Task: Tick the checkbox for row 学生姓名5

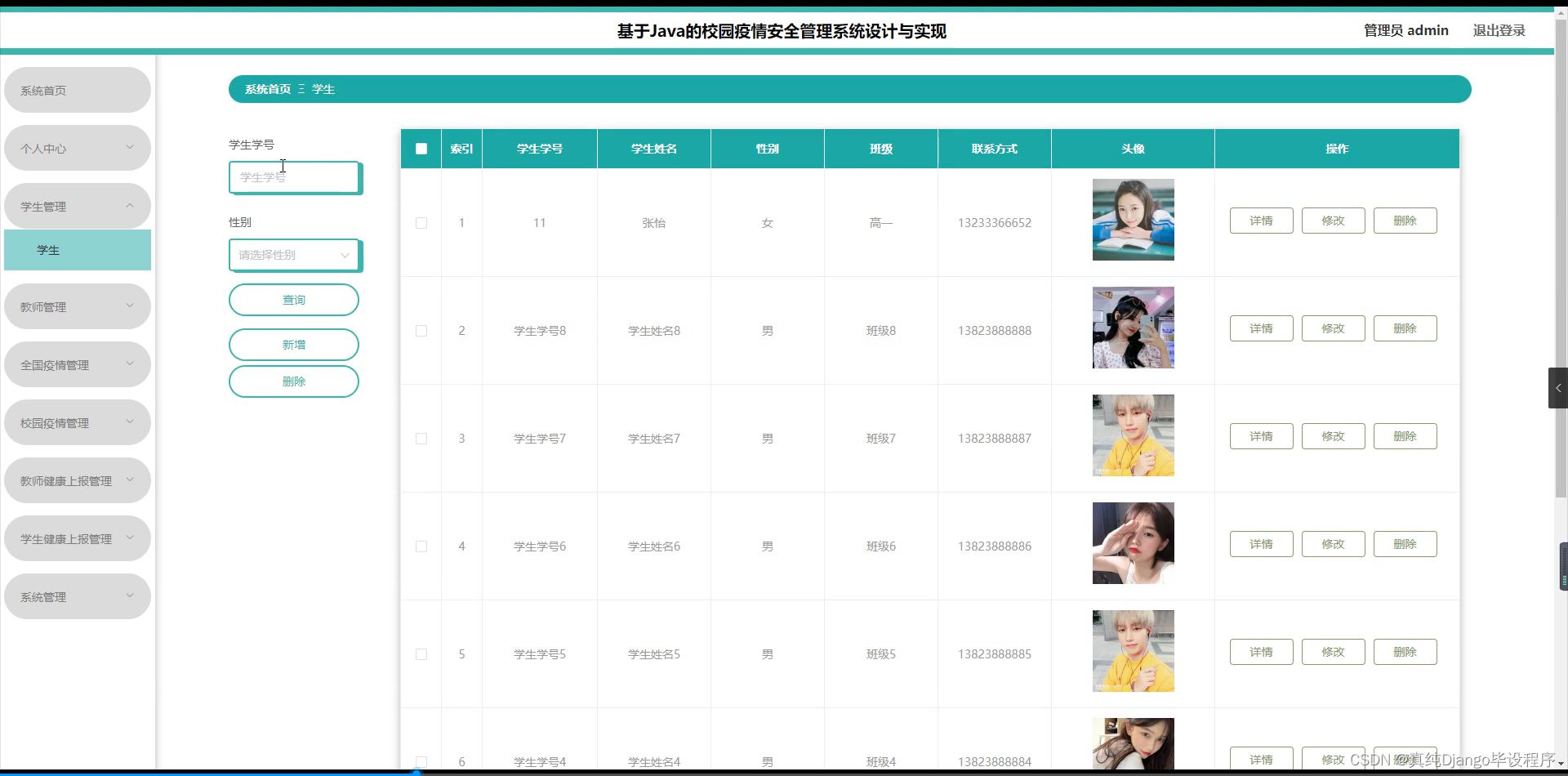Action: point(421,654)
